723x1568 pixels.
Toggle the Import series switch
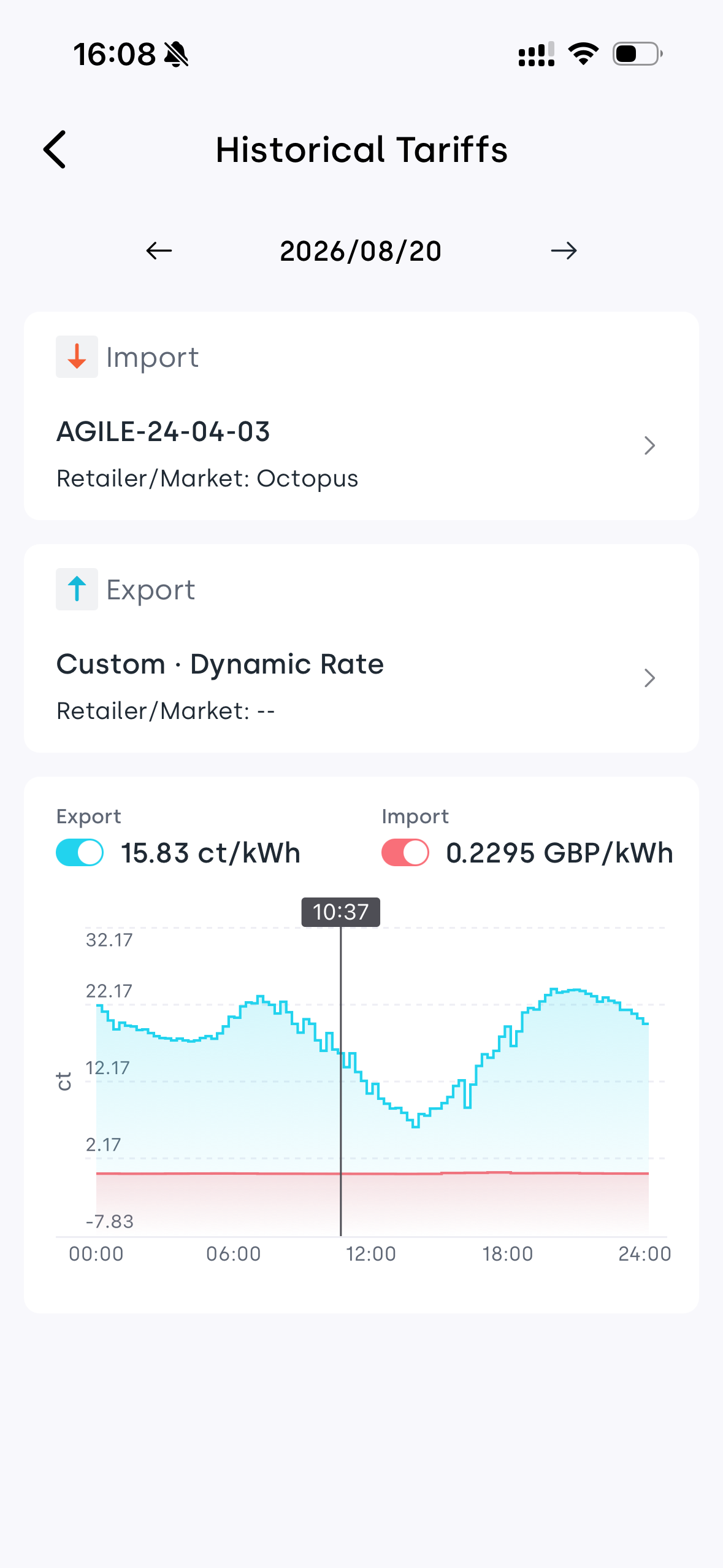pos(405,853)
